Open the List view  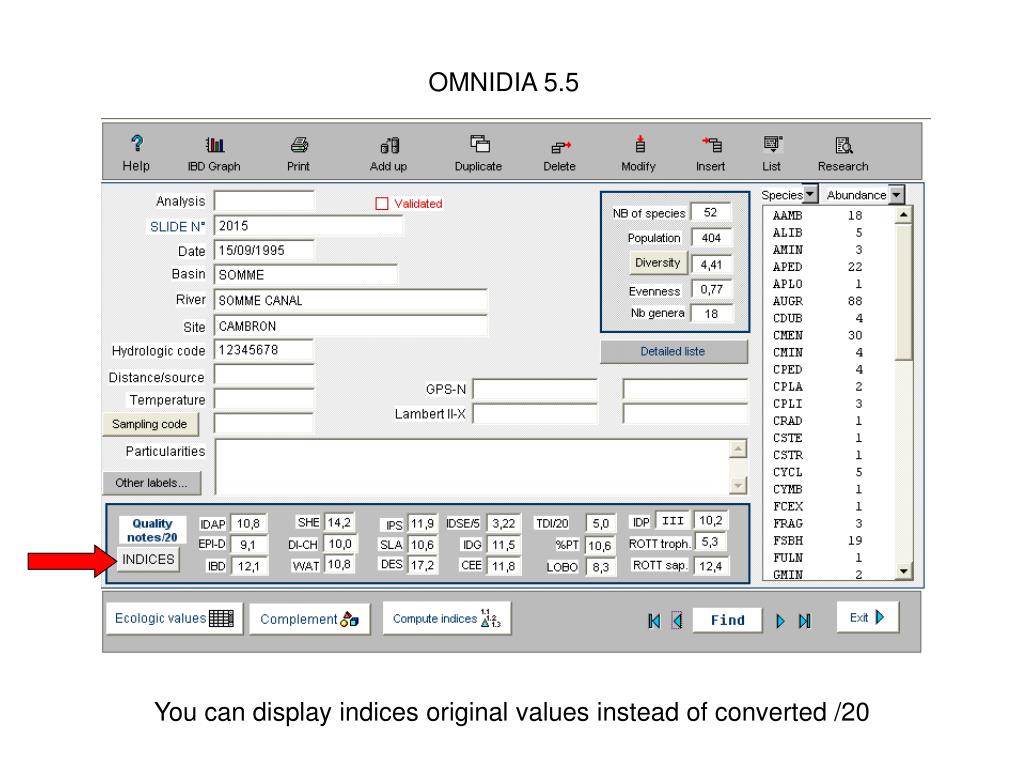click(772, 153)
